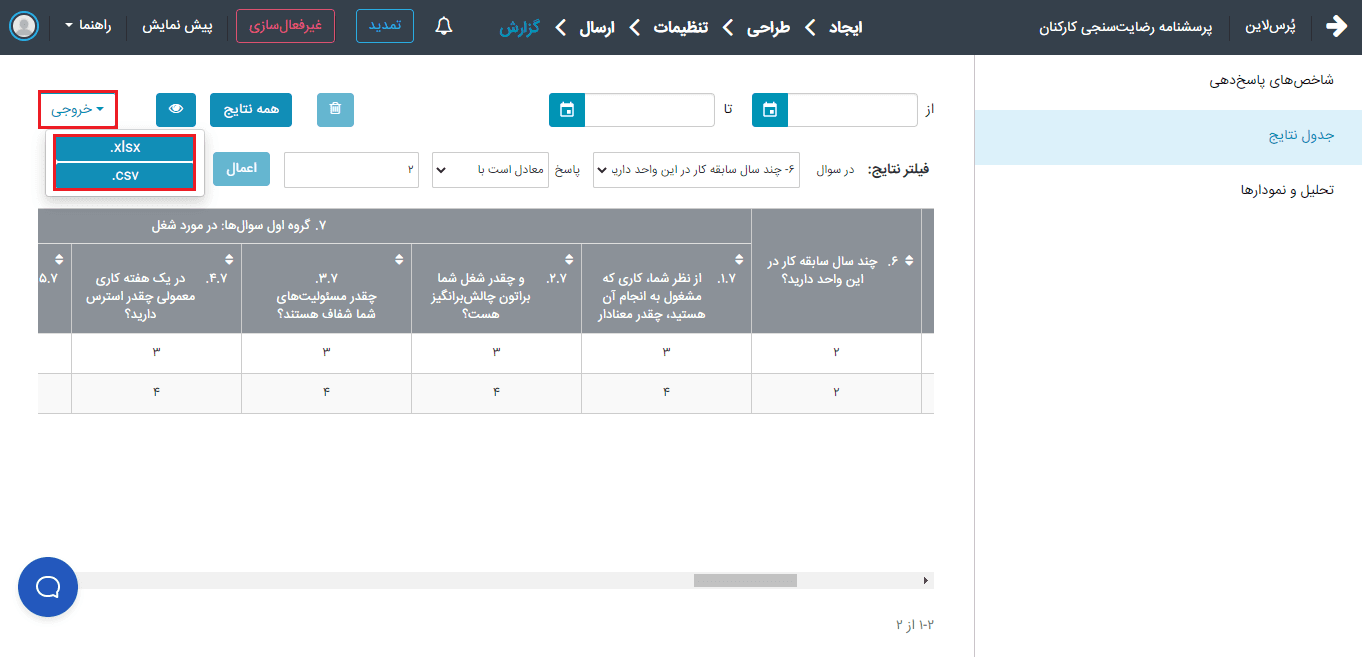Screen dimensions: 1362x657
Task: Click the user profile avatar
Action: tap(24, 27)
